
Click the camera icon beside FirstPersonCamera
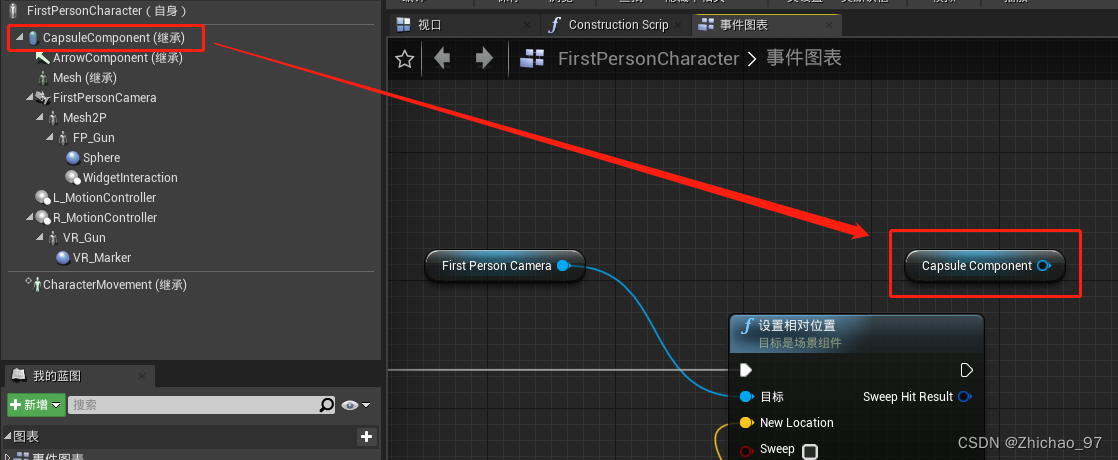pos(43,98)
